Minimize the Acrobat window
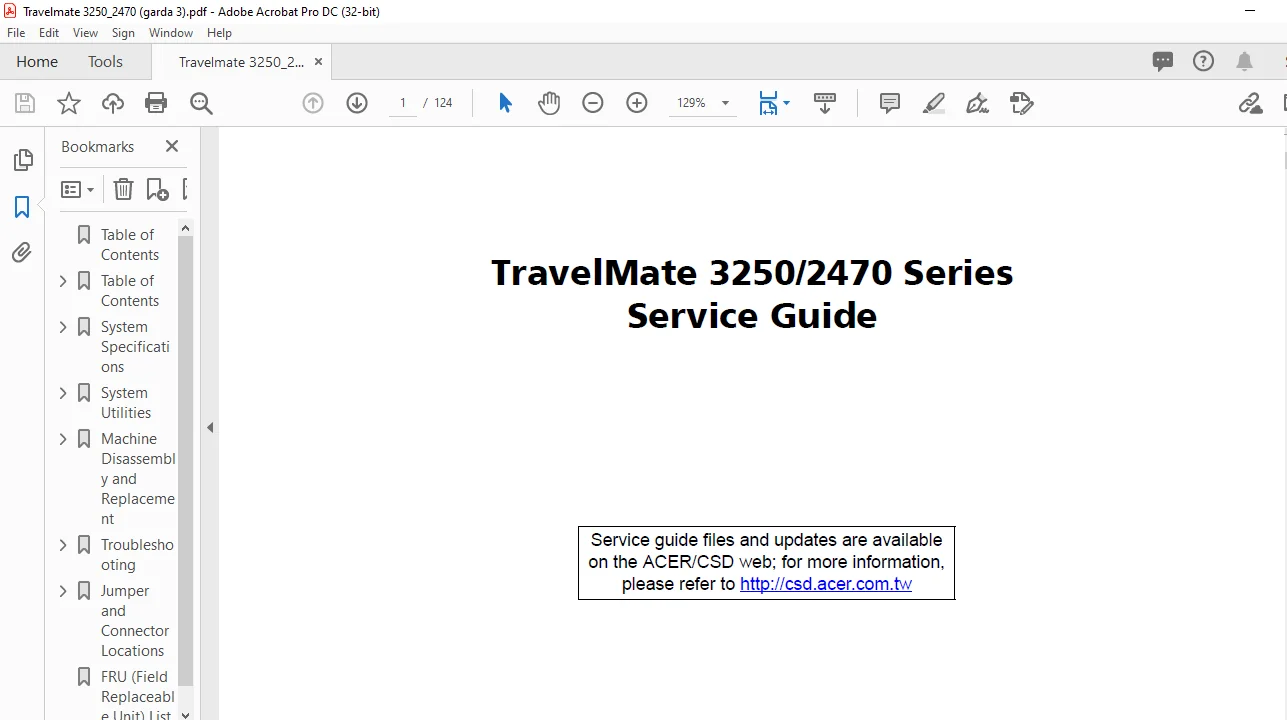1287x720 pixels. pyautogui.click(x=1250, y=11)
